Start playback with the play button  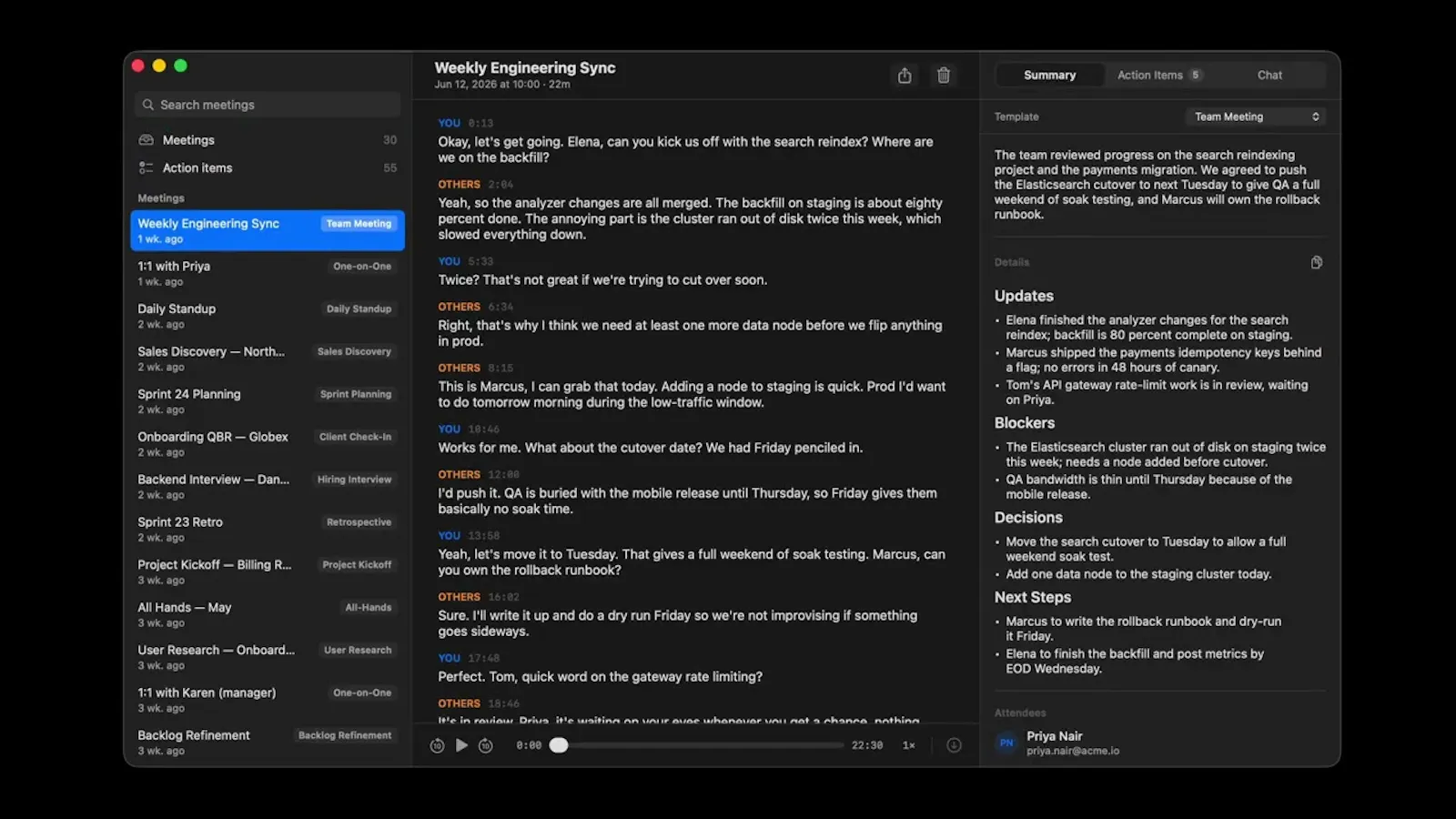pyautogui.click(x=461, y=745)
